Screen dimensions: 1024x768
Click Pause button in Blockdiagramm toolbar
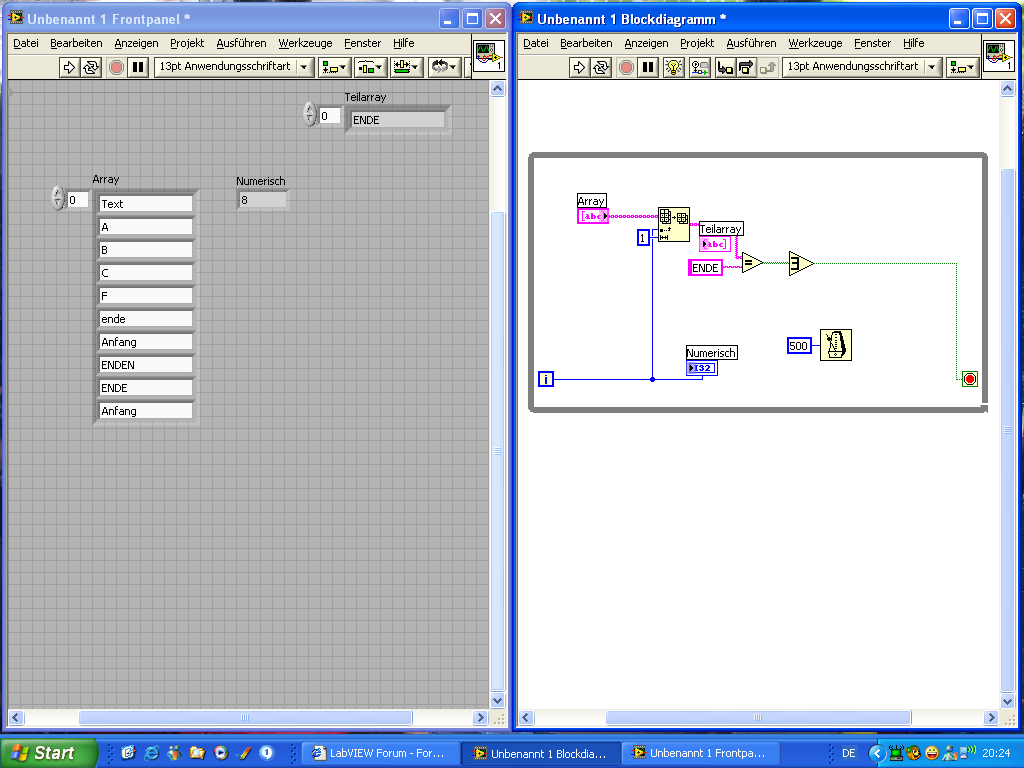click(648, 67)
